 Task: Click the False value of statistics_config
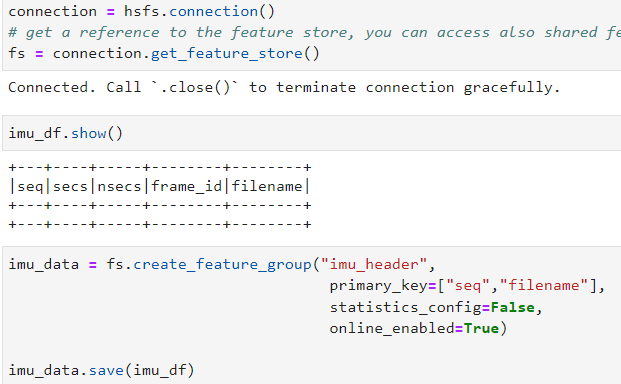point(512,308)
